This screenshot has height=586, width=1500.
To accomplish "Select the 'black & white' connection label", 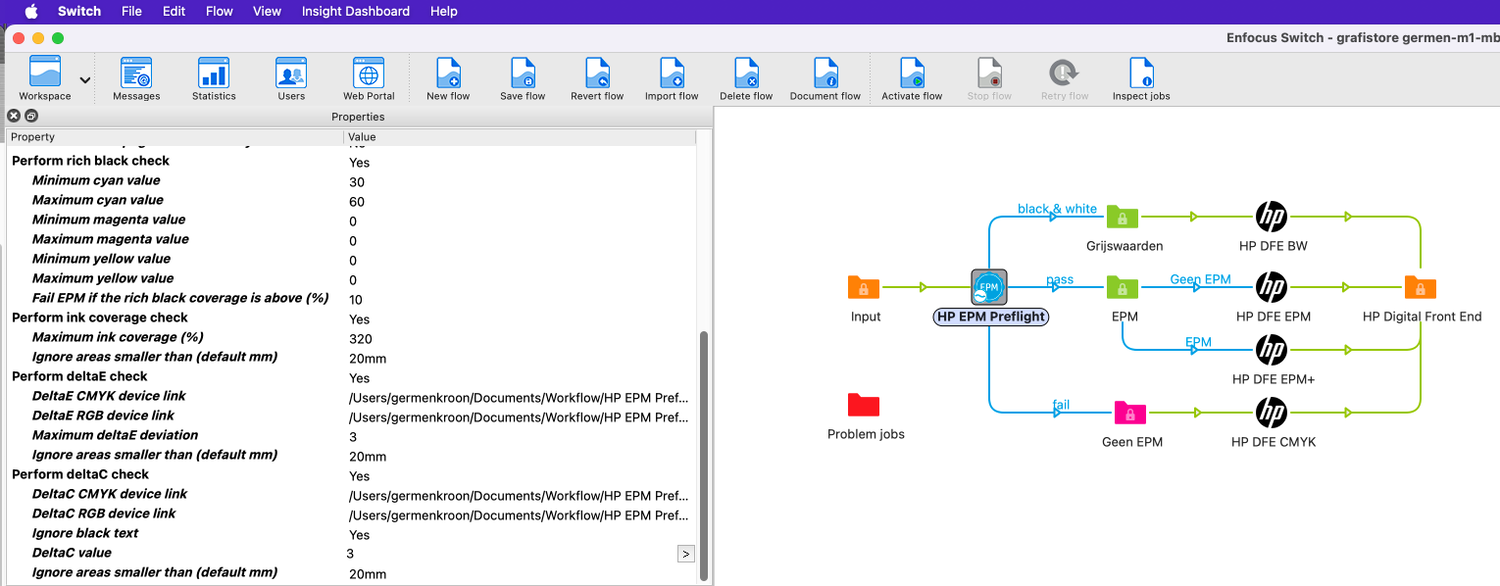I will coord(1057,209).
